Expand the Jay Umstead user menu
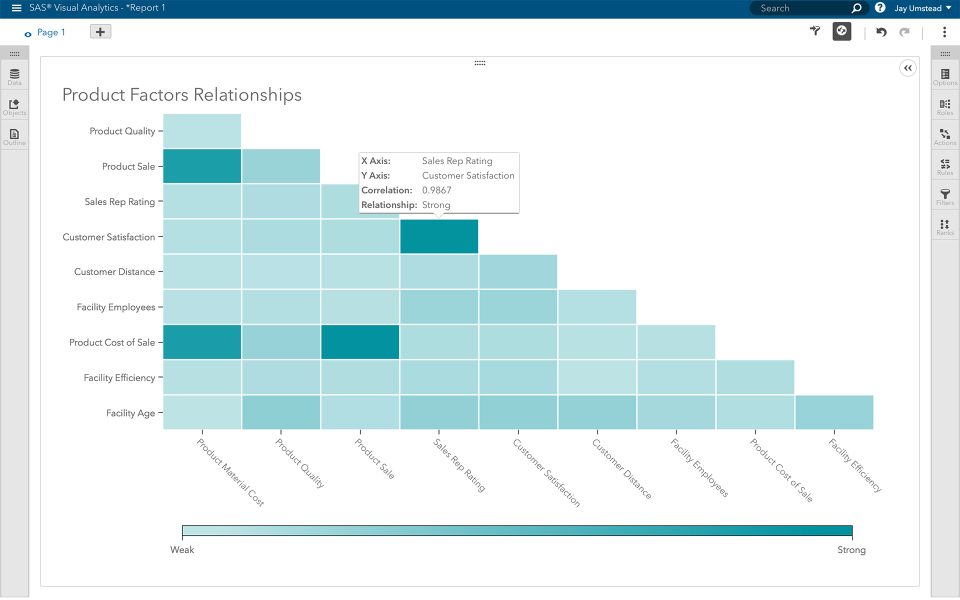960x600 pixels. coord(916,8)
